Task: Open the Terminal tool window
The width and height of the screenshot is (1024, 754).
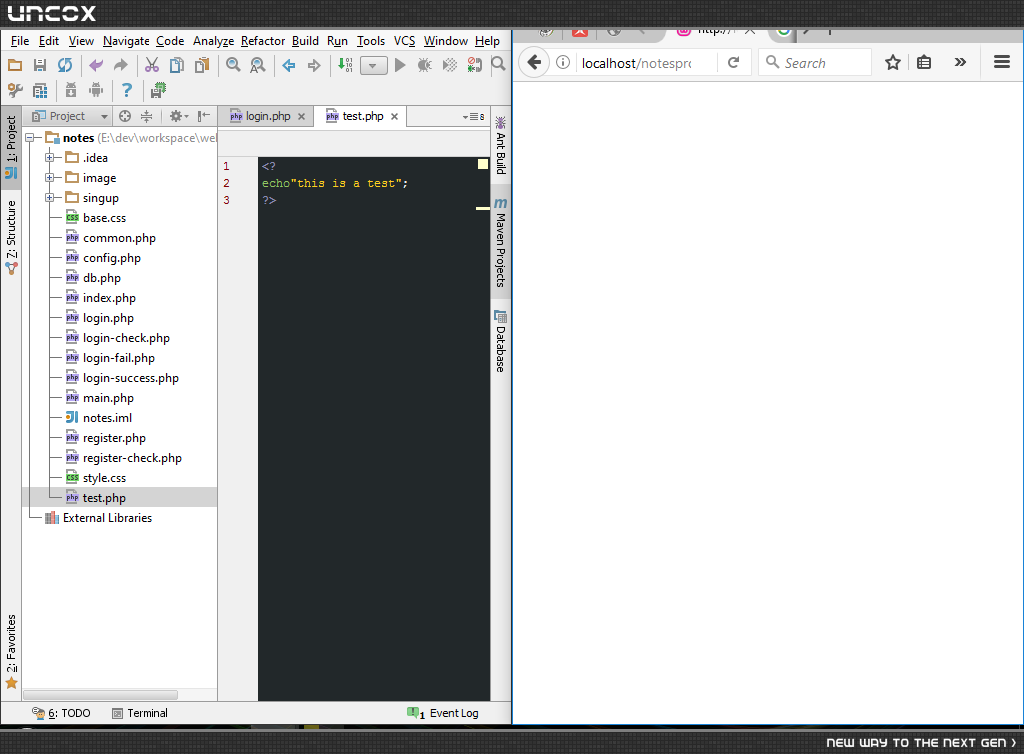Action: click(140, 713)
